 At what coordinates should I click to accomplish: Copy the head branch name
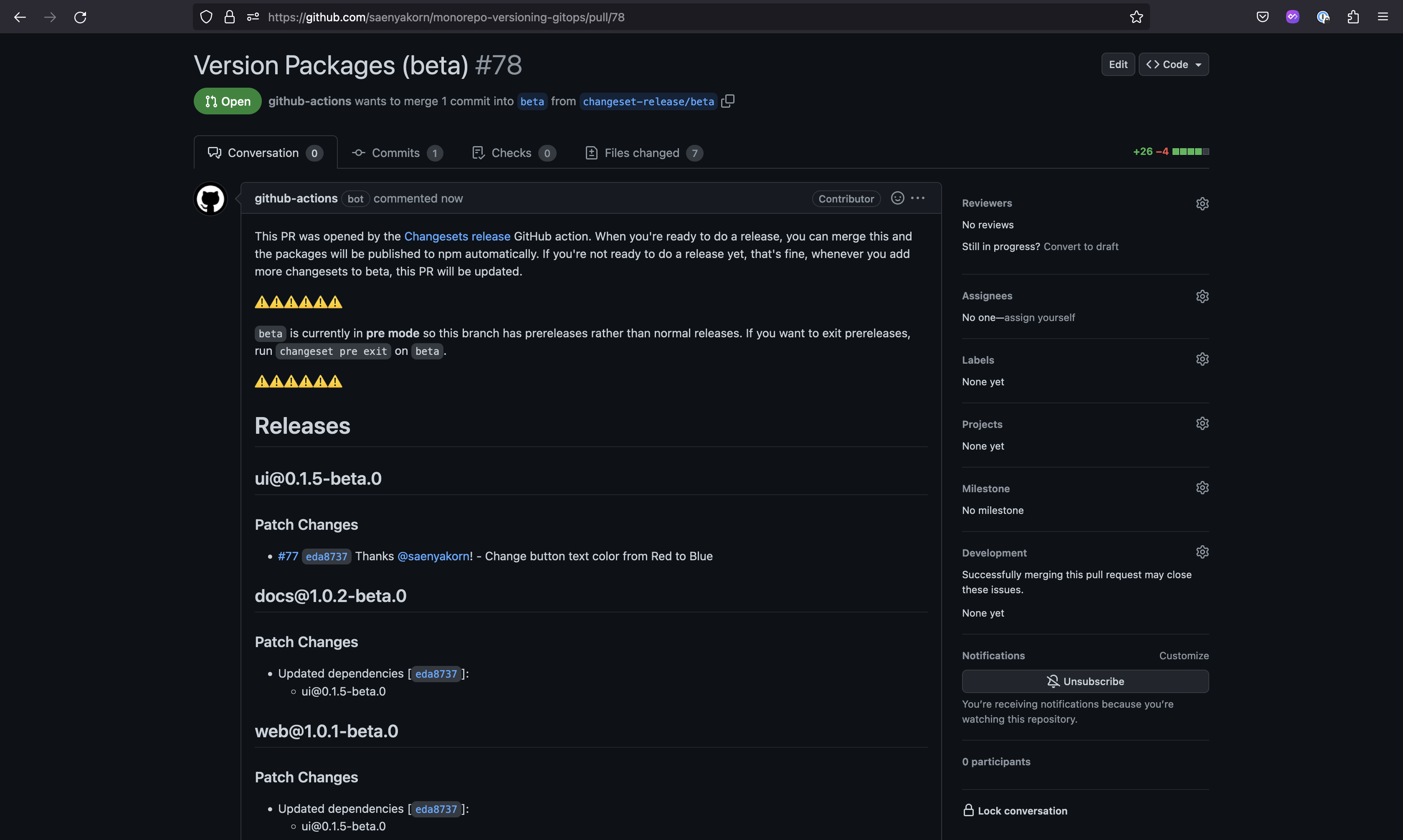click(728, 101)
